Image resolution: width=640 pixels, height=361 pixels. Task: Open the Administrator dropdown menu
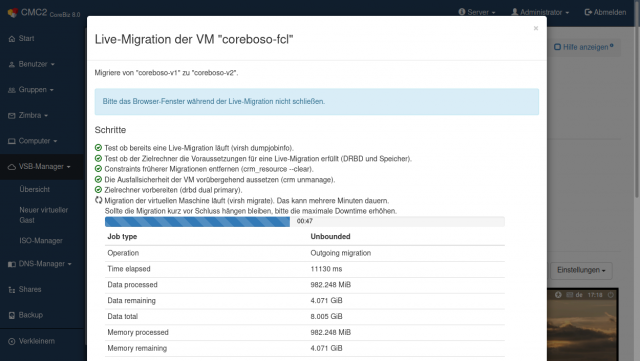[x=540, y=12]
